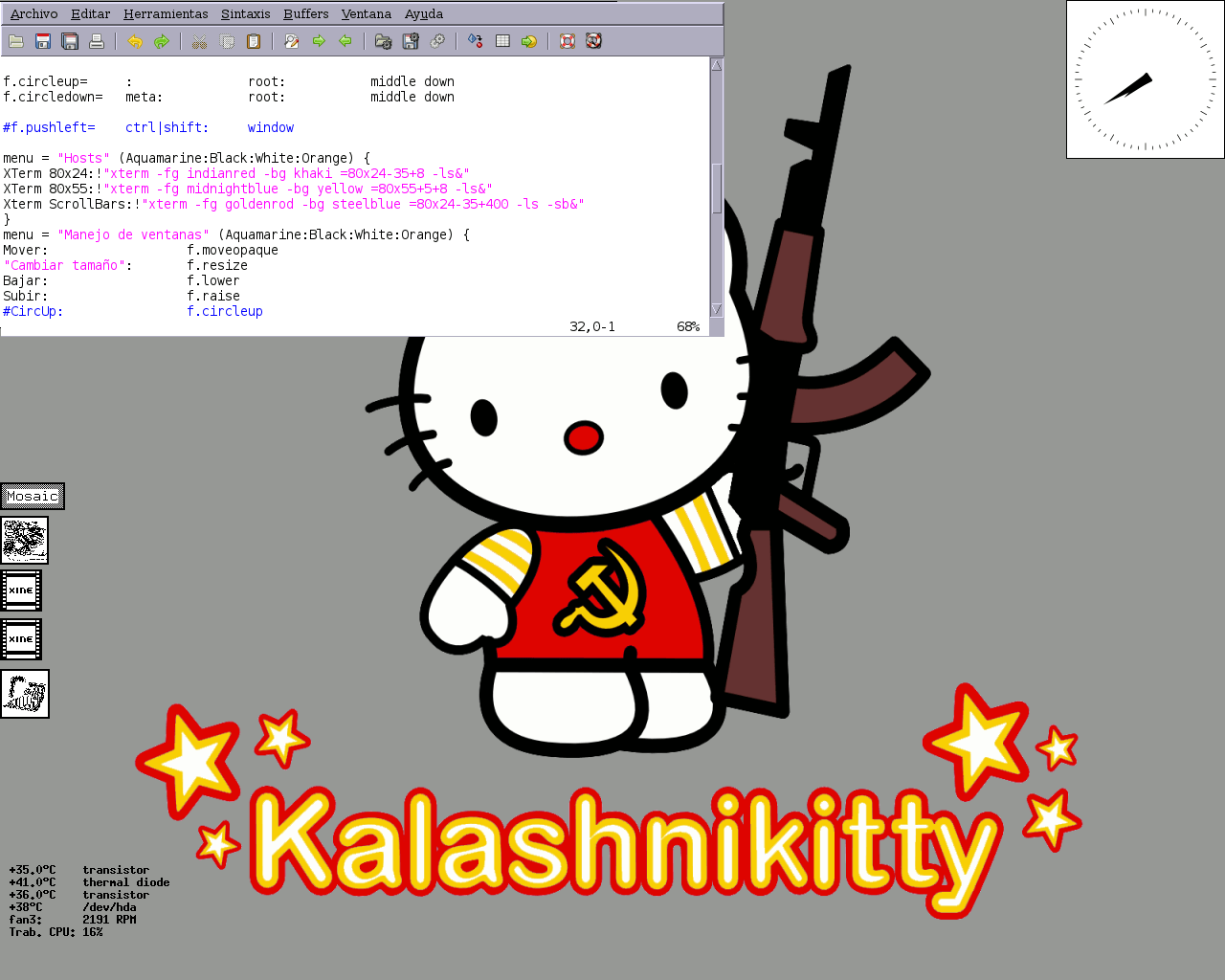1225x980 pixels.
Task: Click the Help lifebuoy icon
Action: pos(568,41)
